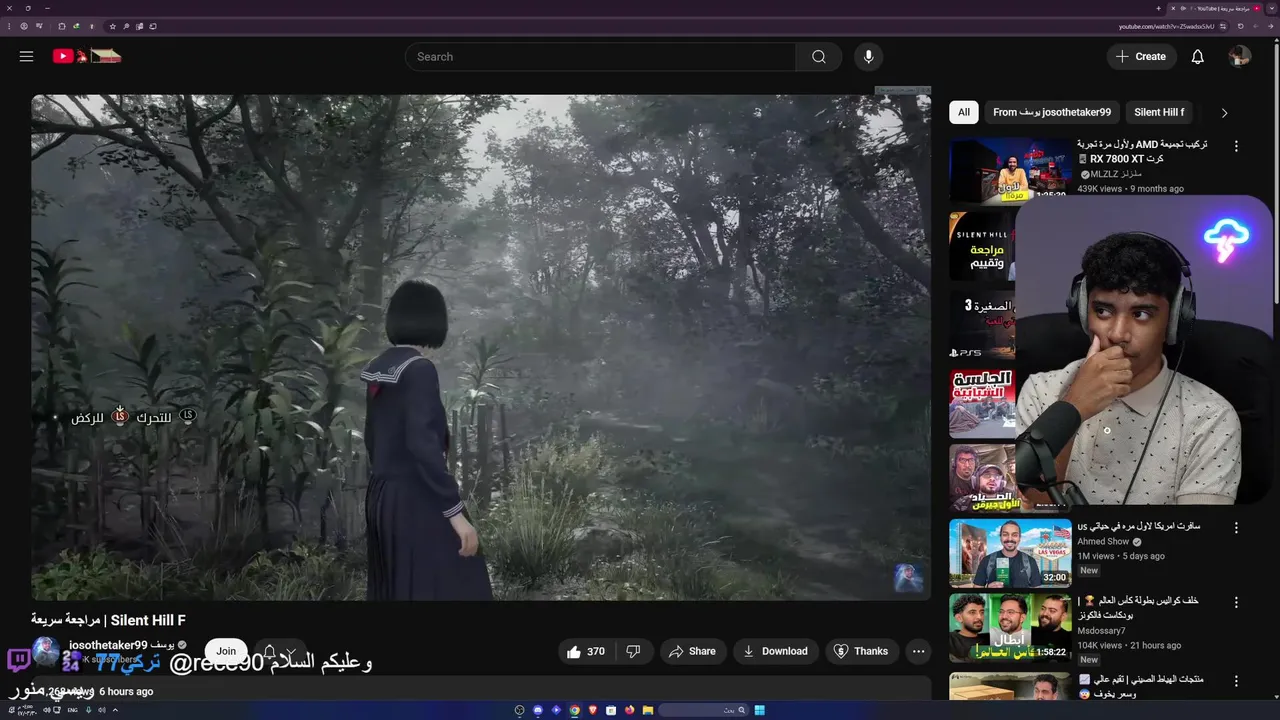Open the browser extensions puzzle icon
Screen dimensions: 1280x720
point(61,26)
